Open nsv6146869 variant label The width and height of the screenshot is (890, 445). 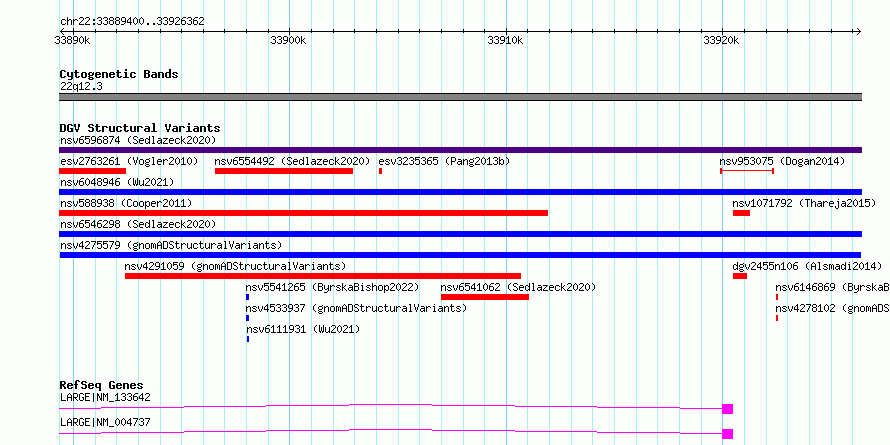coord(832,287)
